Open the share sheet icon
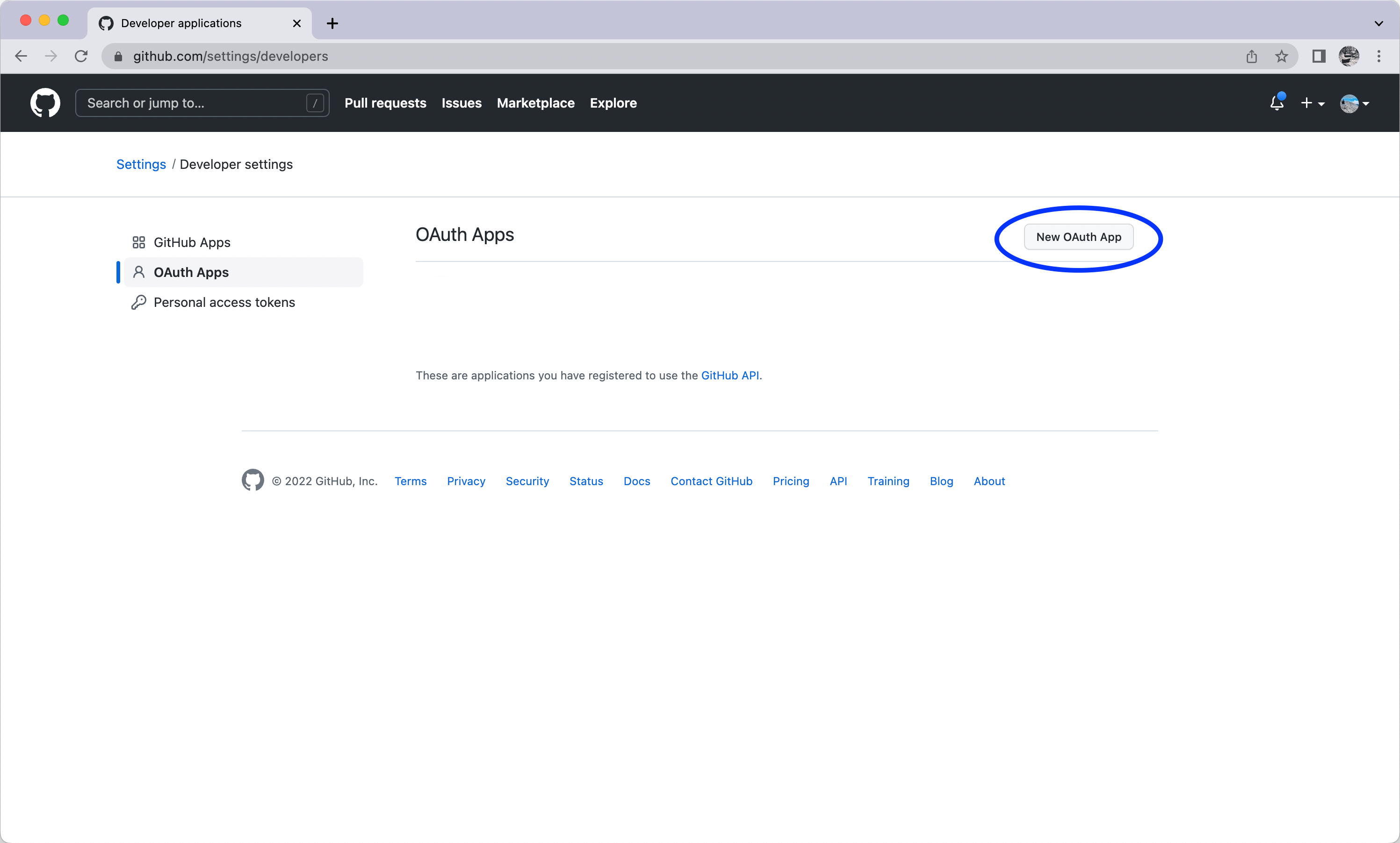 (1251, 56)
